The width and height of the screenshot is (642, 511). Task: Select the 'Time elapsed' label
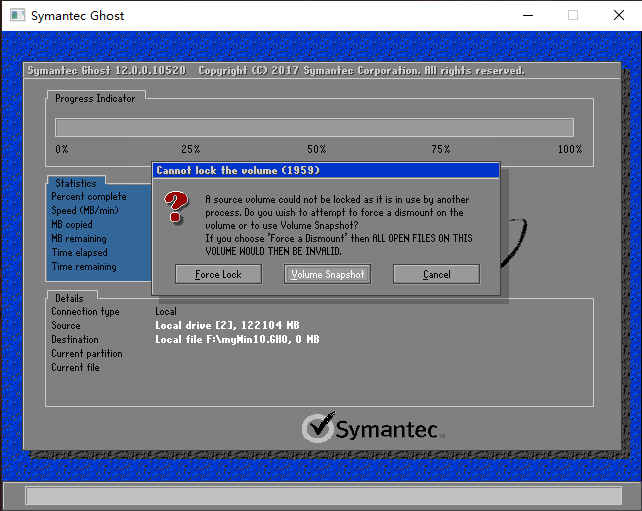coord(79,252)
